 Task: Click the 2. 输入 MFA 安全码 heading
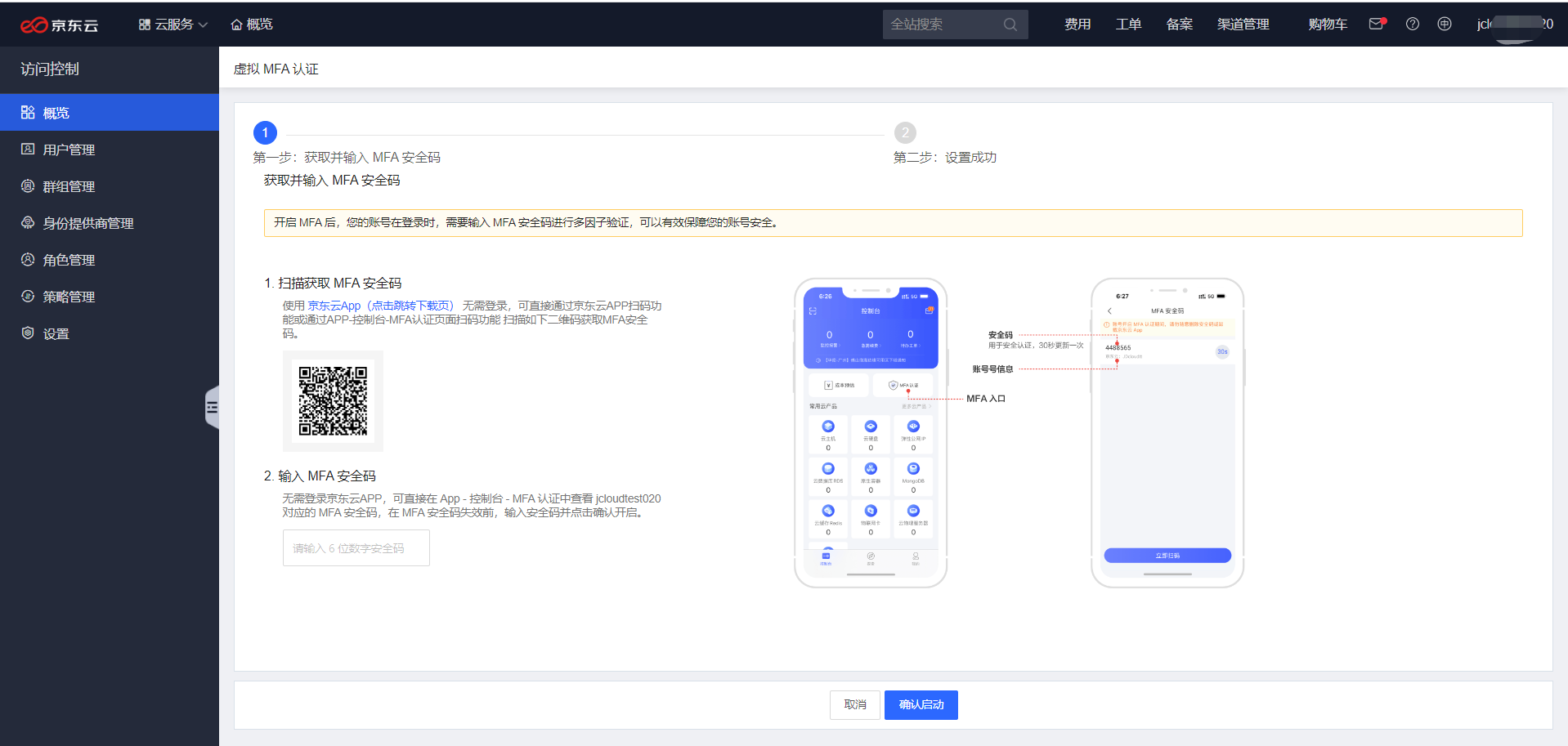pos(320,476)
